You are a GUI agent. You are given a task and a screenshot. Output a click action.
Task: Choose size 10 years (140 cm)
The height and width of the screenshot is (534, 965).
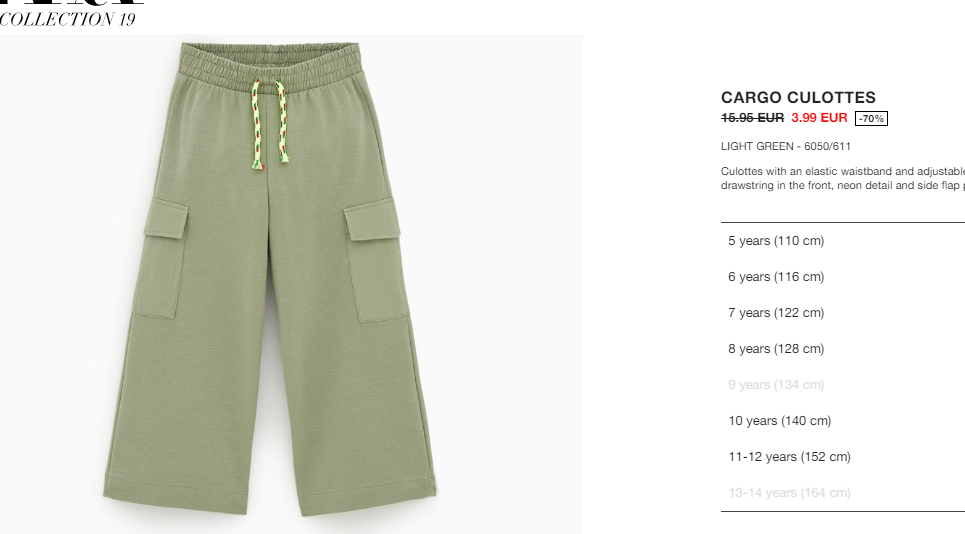[x=843, y=421]
